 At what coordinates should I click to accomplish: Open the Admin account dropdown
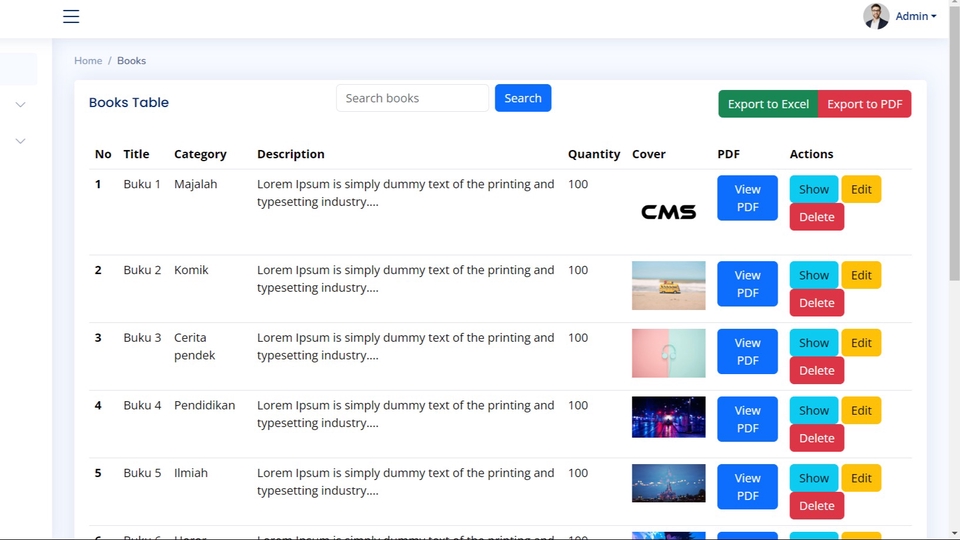[915, 17]
